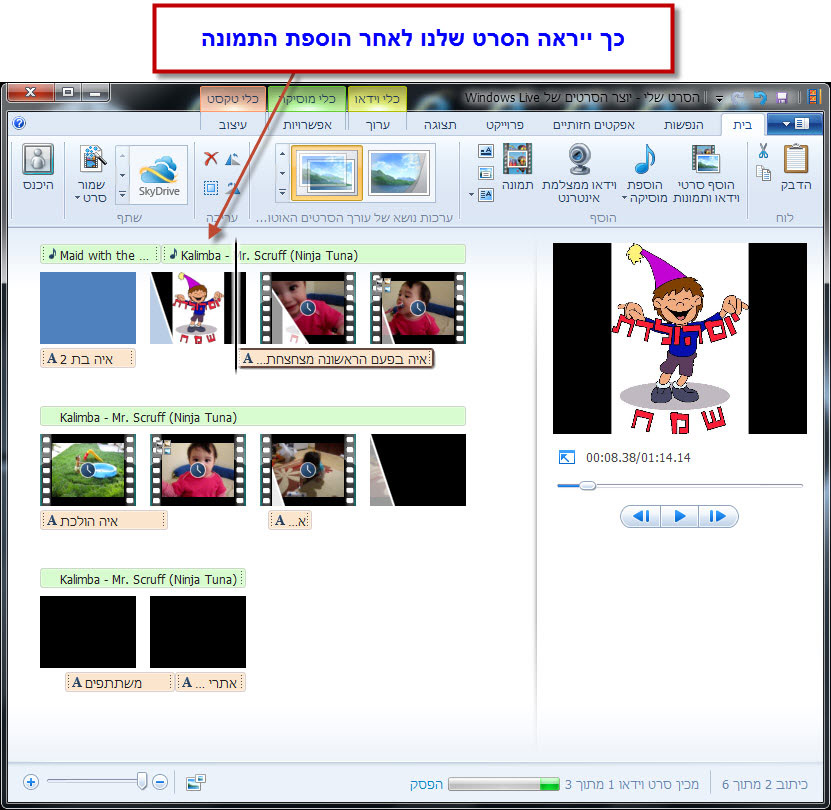Image resolution: width=831 pixels, height=810 pixels.
Task: Click the Movie Maker app icon
Action: coord(813,97)
